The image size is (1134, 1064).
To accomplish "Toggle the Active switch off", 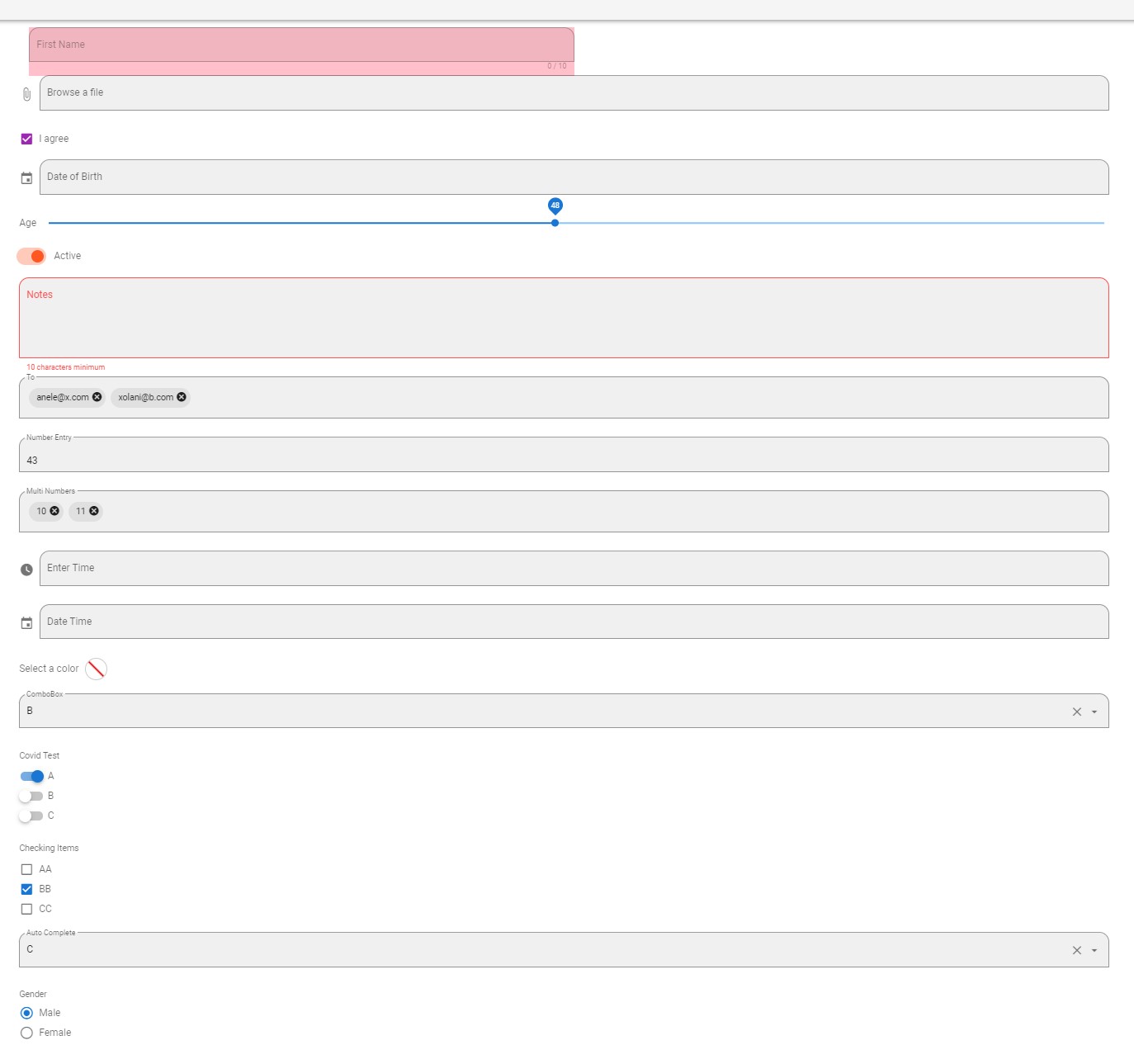I will [x=31, y=256].
